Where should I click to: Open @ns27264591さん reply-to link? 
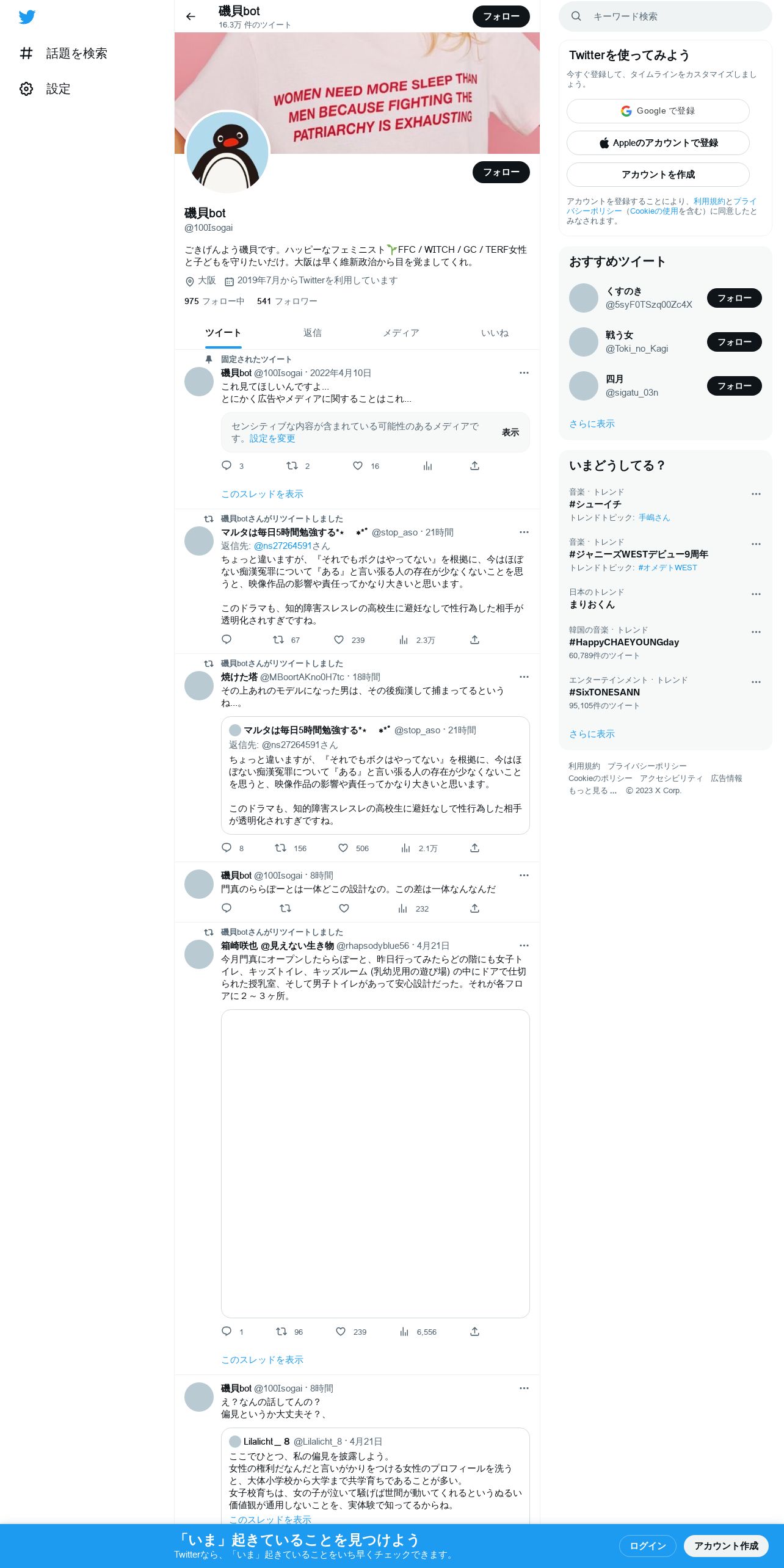[x=292, y=546]
